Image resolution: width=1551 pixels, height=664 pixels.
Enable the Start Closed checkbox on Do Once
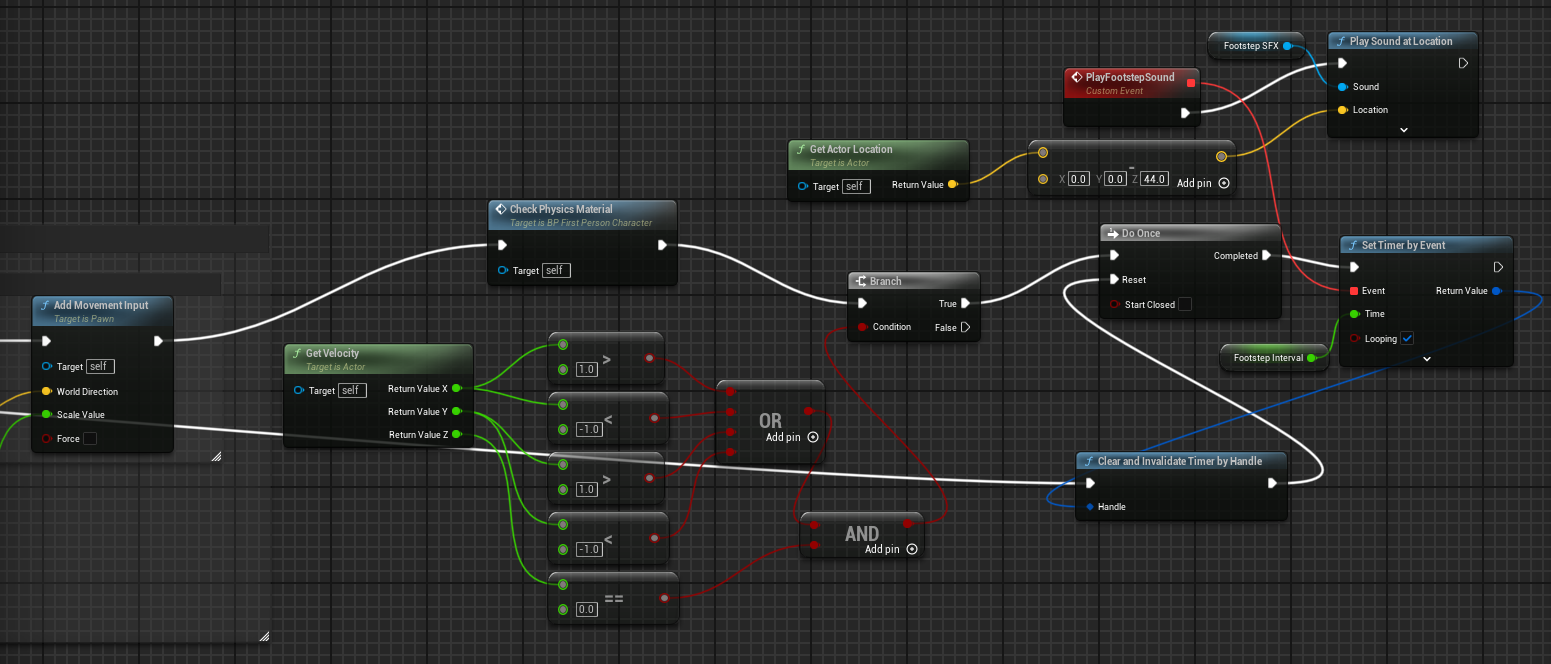pos(1185,305)
